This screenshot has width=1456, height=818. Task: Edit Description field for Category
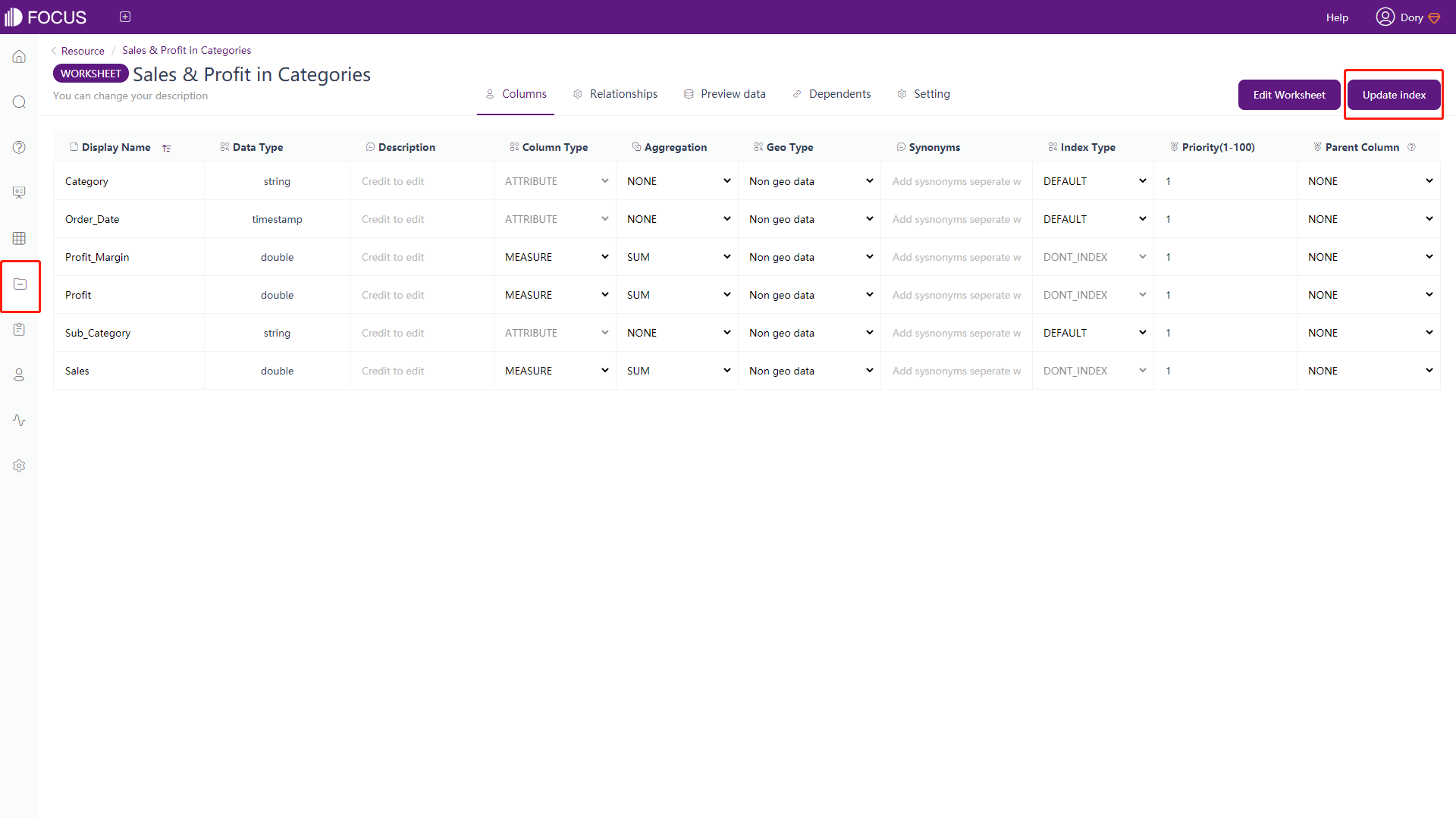(422, 181)
